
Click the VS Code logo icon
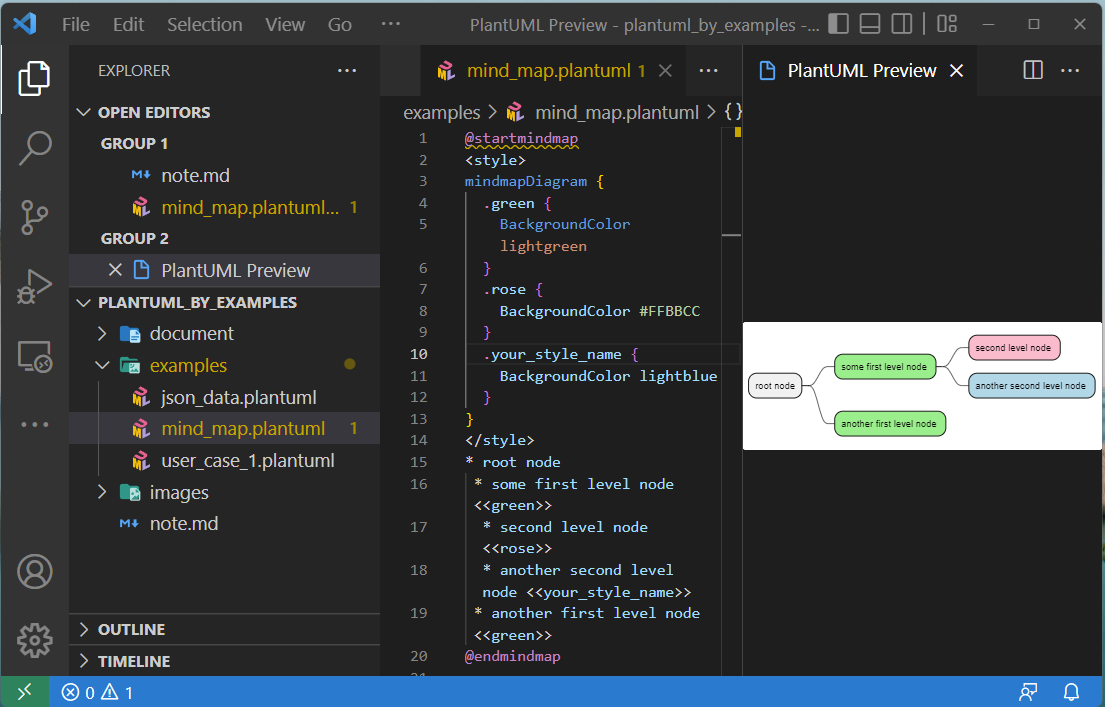tap(25, 24)
